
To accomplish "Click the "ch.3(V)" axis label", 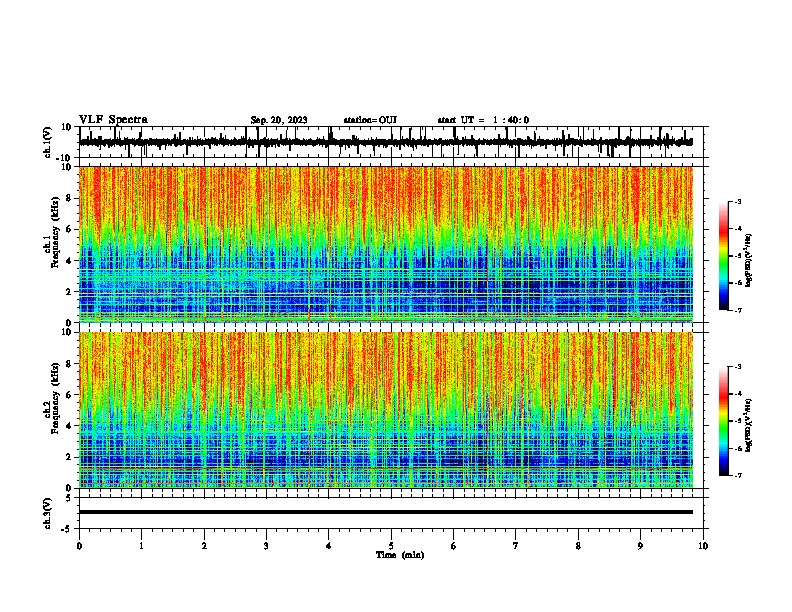I will click(x=48, y=513).
